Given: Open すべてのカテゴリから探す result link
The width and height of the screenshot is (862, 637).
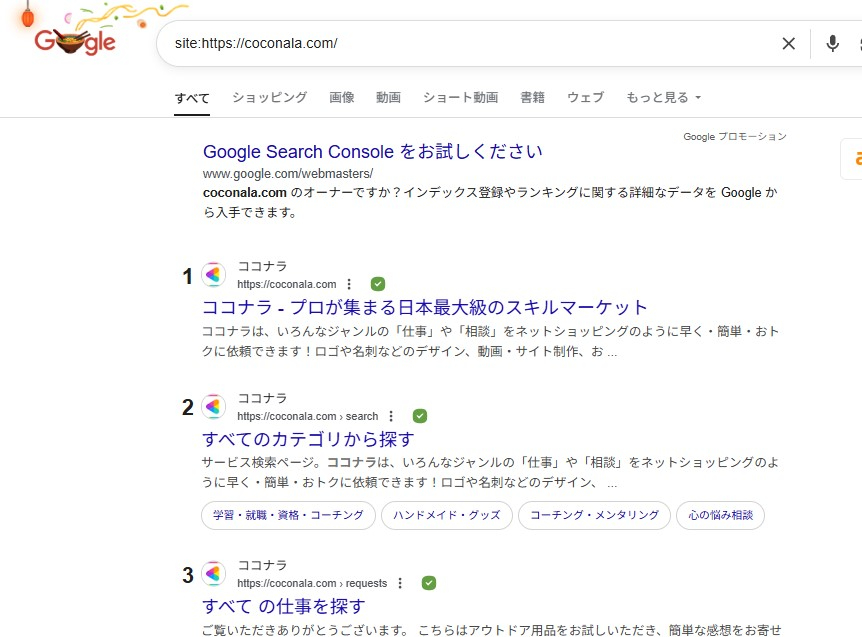Looking at the screenshot, I should coord(308,439).
